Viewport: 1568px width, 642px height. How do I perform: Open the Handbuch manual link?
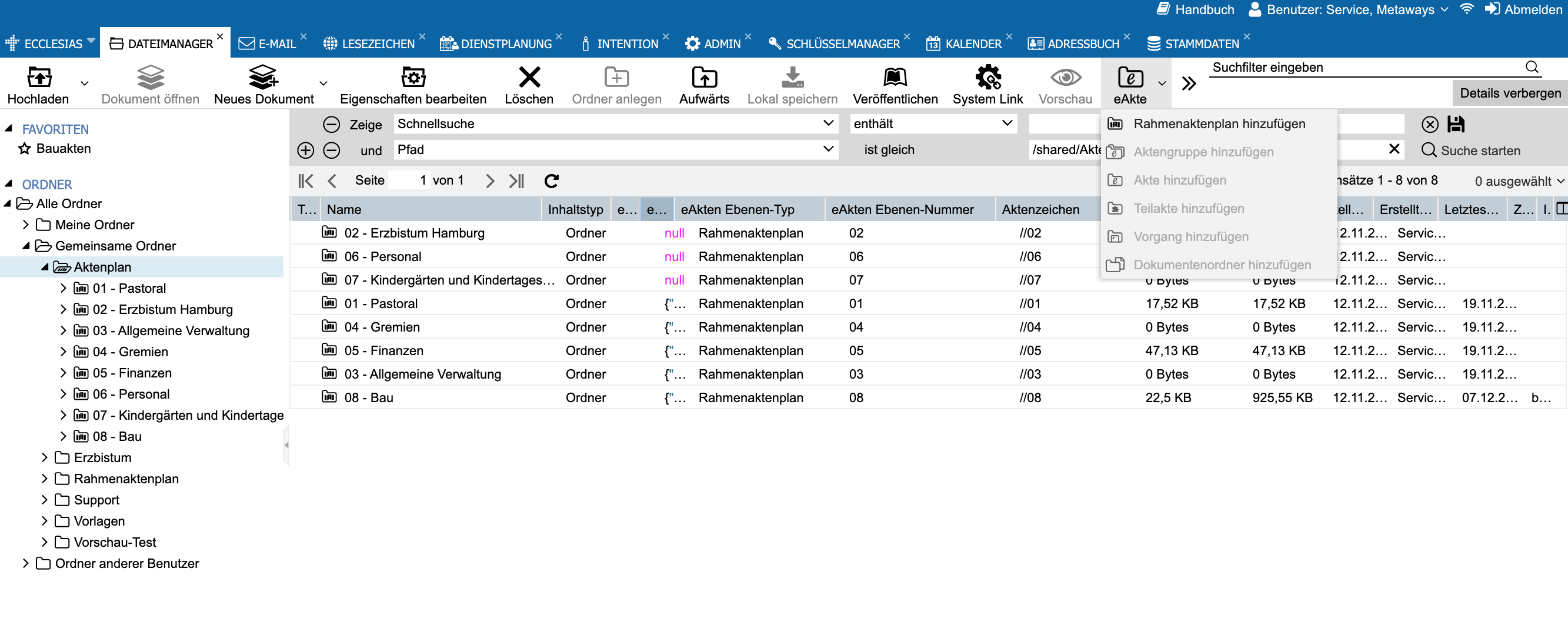(1195, 9)
